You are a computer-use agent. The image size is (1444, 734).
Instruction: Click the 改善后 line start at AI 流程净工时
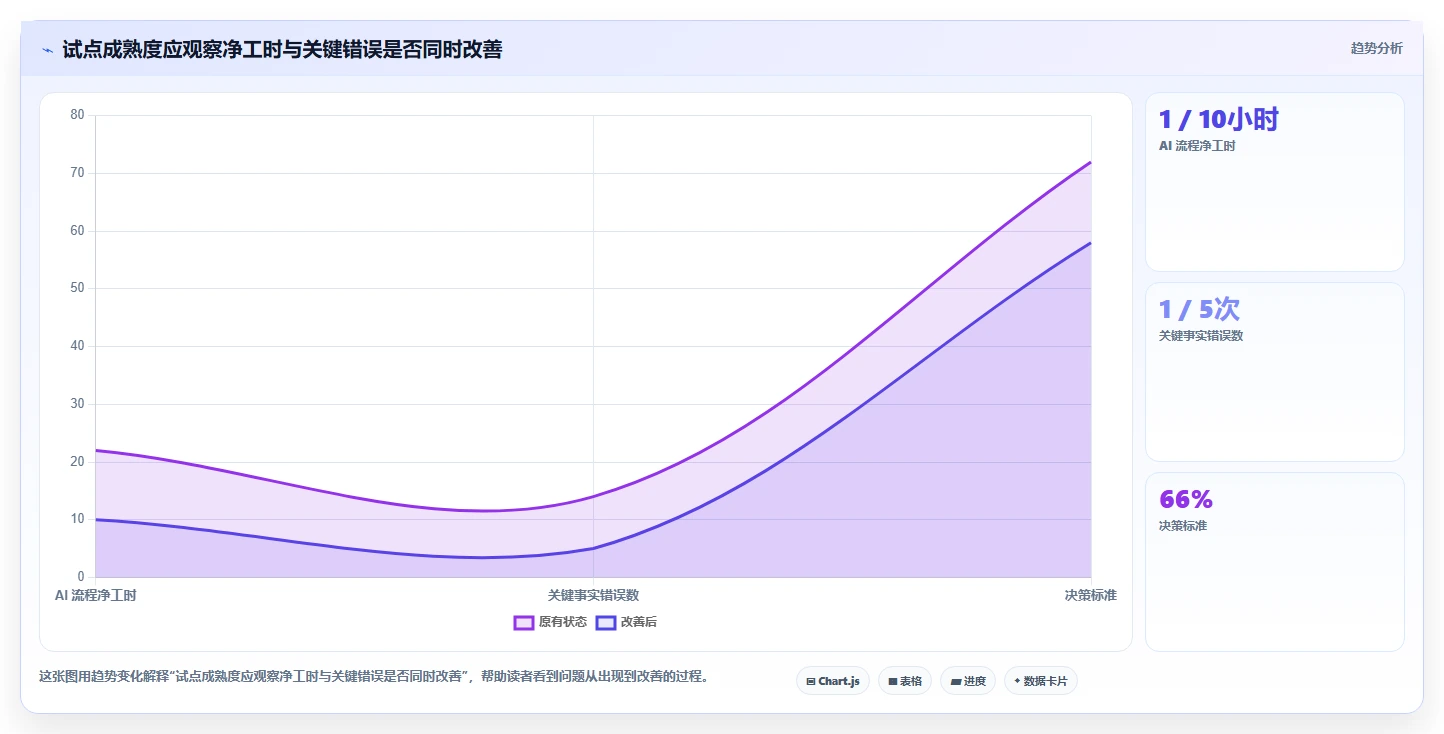pos(96,519)
